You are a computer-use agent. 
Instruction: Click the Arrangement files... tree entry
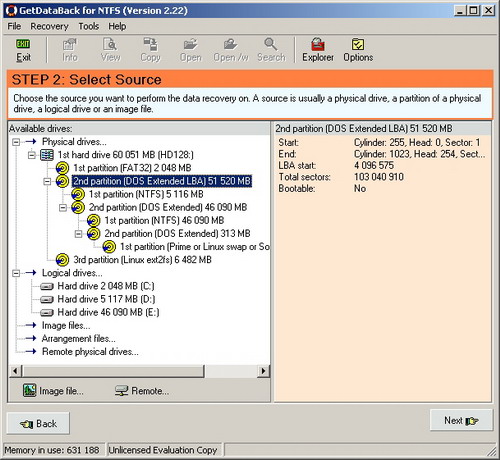78,339
